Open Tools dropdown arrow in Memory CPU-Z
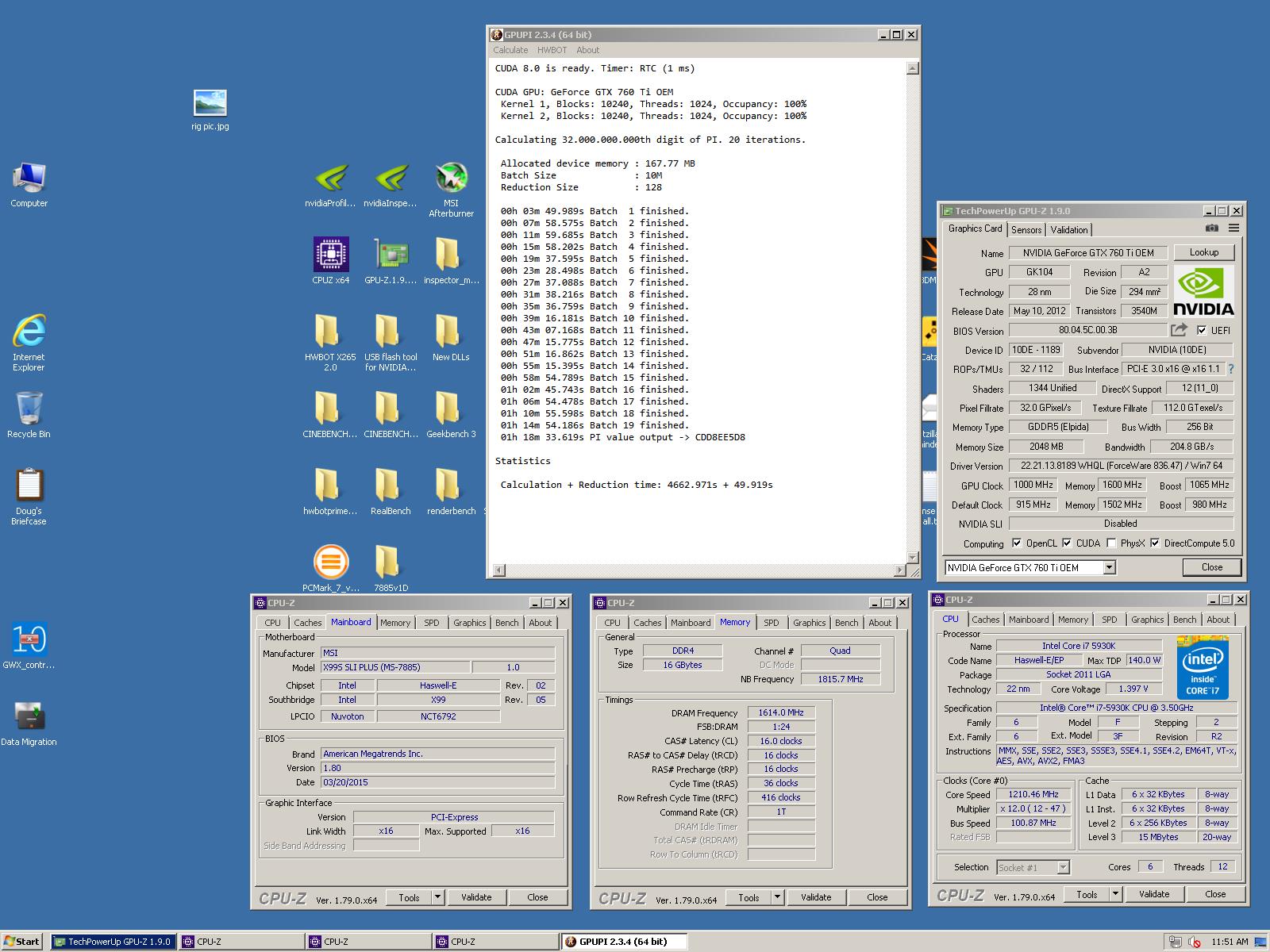Screen dimensions: 1270x952 [776, 897]
